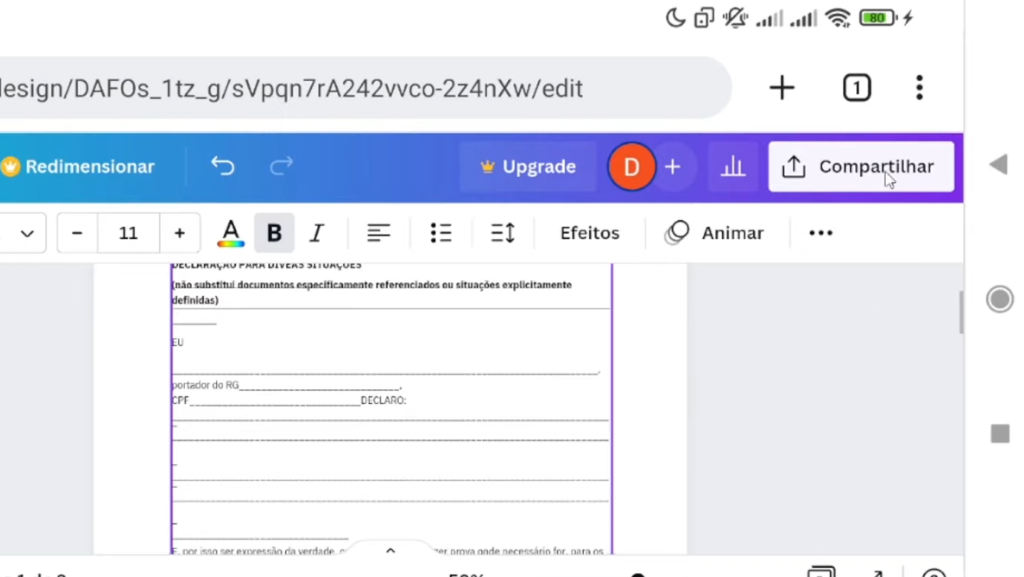Click the Compartilhar share button
The width and height of the screenshot is (1024, 577).
click(861, 167)
